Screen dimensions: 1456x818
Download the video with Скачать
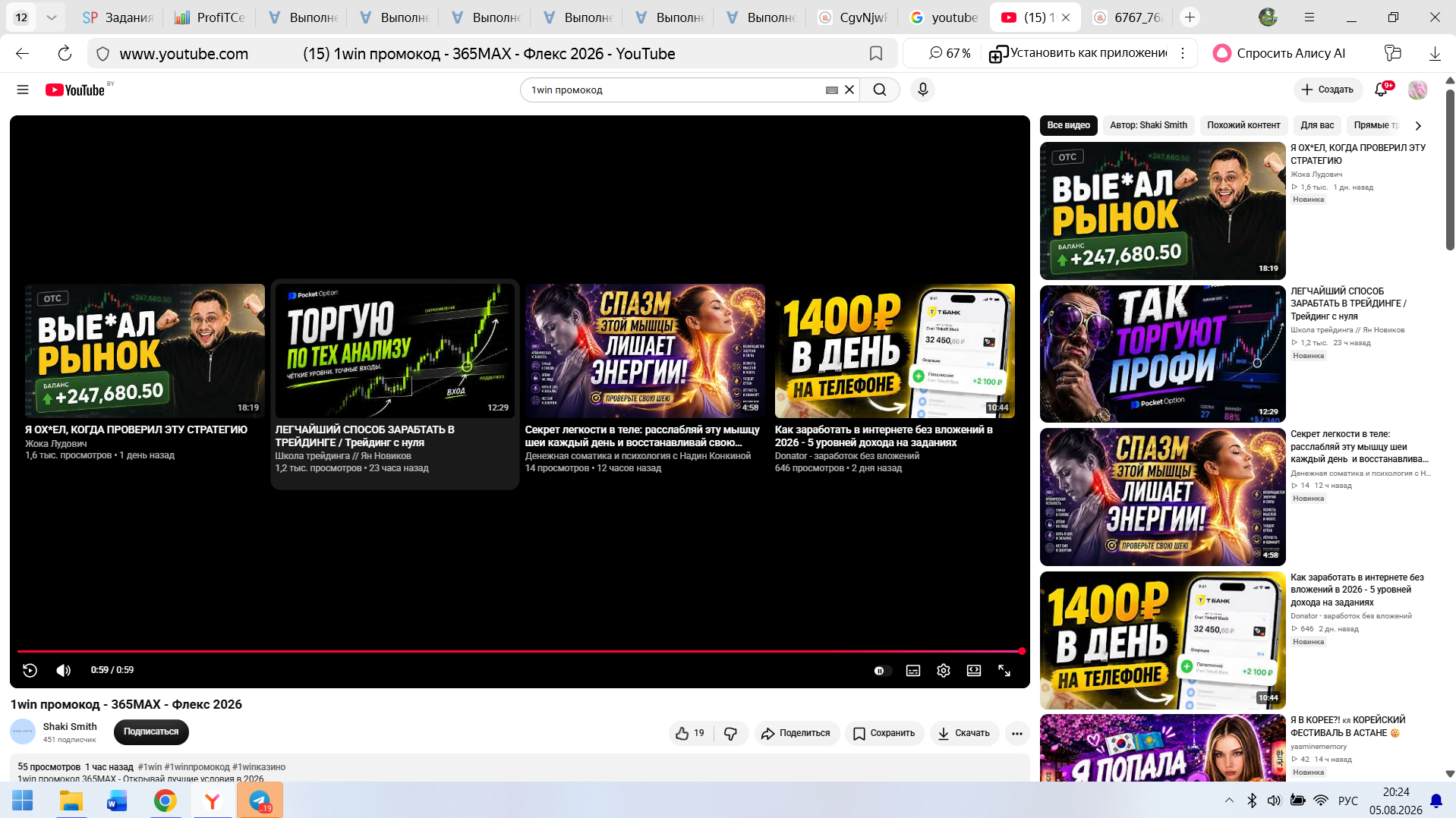pos(964,733)
